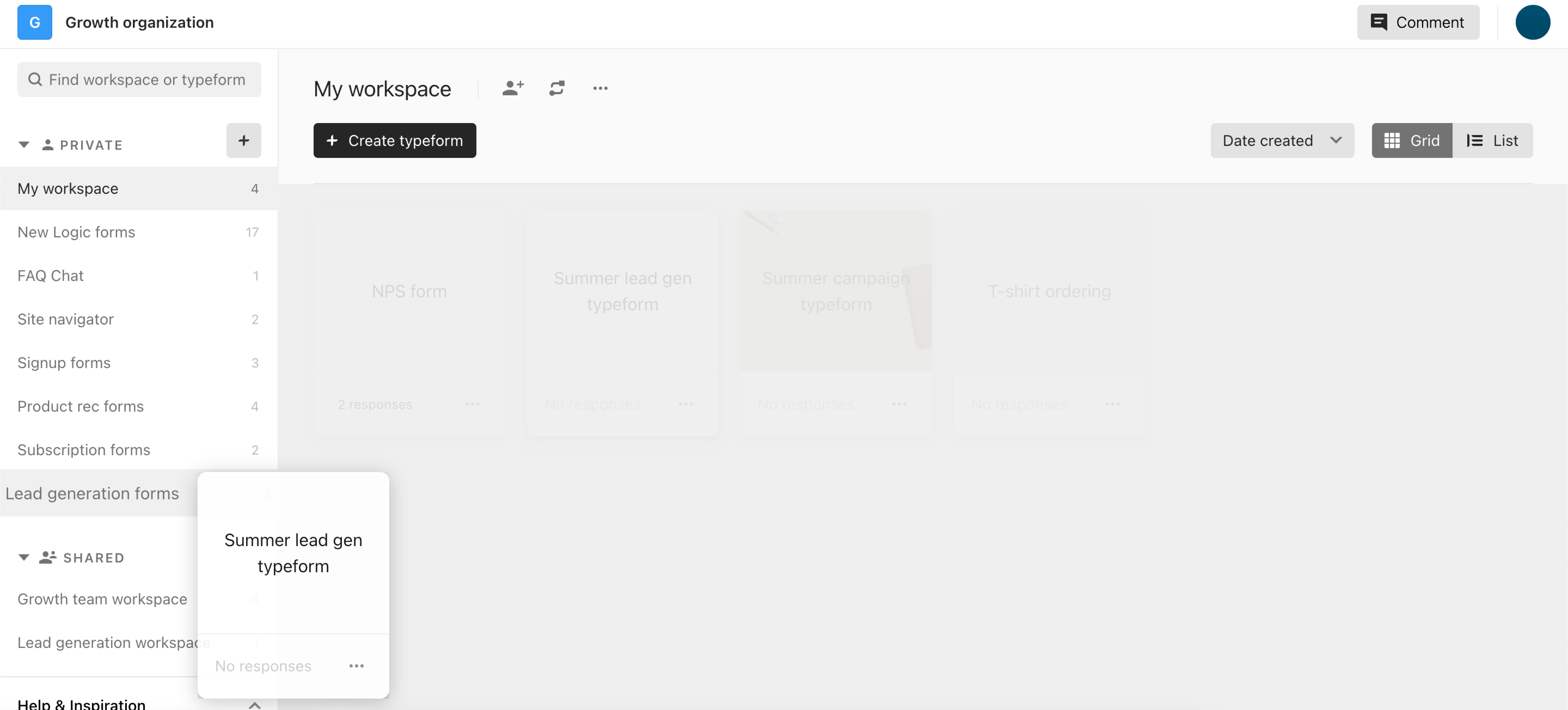This screenshot has width=1568, height=710.
Task: Open the Date created sort dropdown
Action: pos(1282,141)
